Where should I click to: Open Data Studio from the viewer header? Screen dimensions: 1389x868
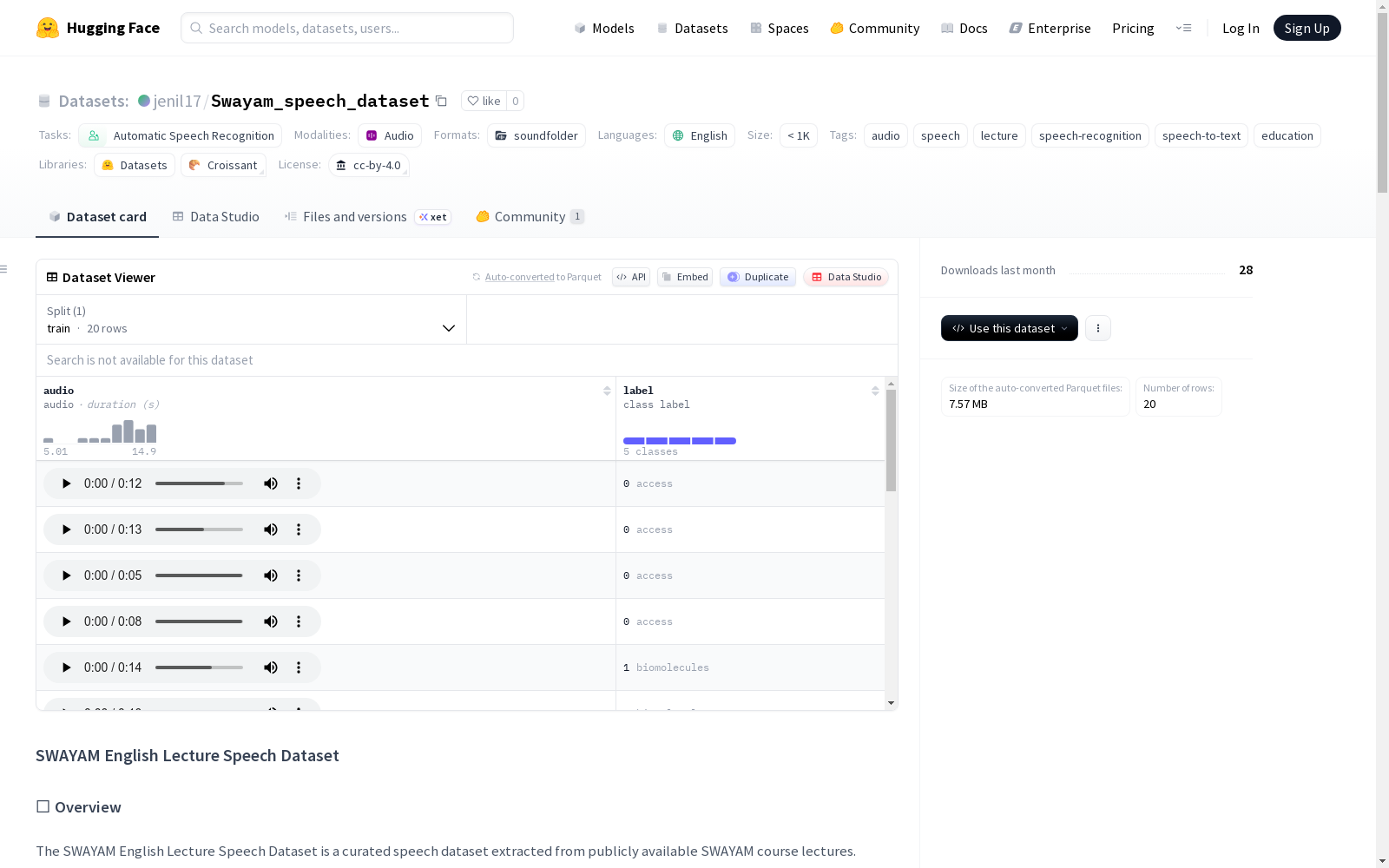pyautogui.click(x=846, y=277)
